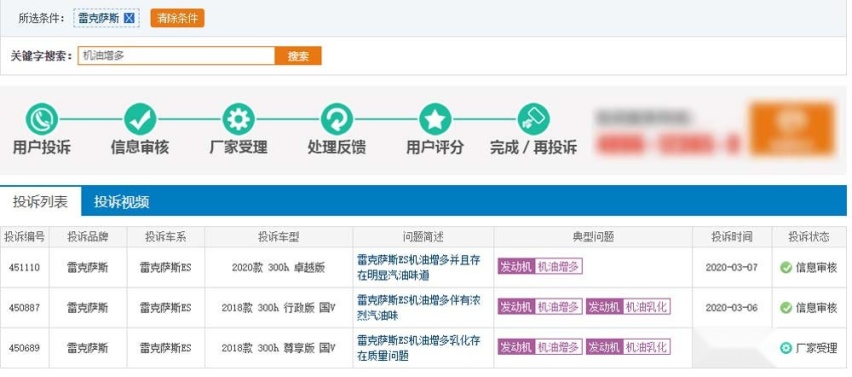Click the blurred orange button at the right of the banner

[x=792, y=129]
